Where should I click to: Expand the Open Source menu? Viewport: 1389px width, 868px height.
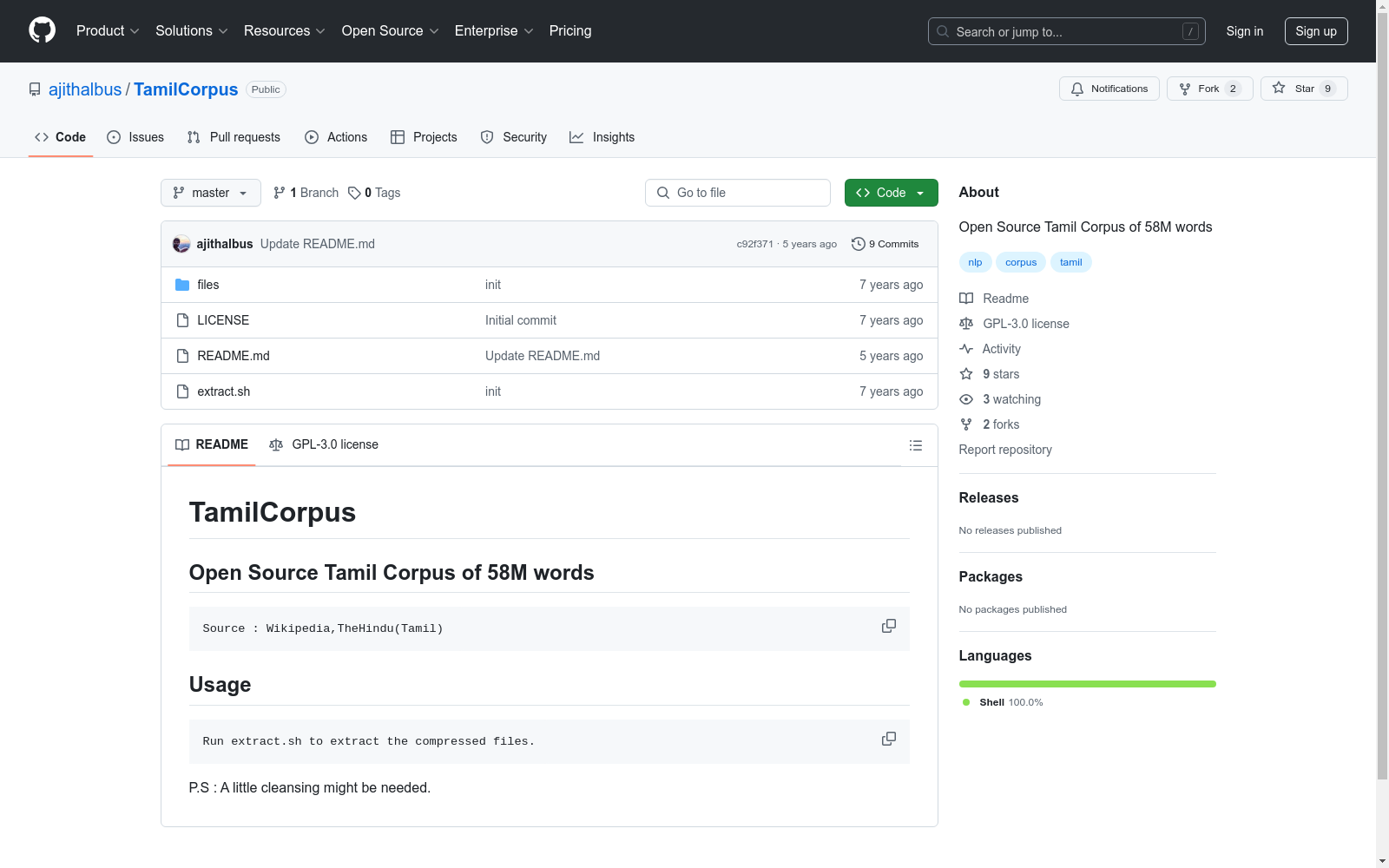[x=391, y=31]
